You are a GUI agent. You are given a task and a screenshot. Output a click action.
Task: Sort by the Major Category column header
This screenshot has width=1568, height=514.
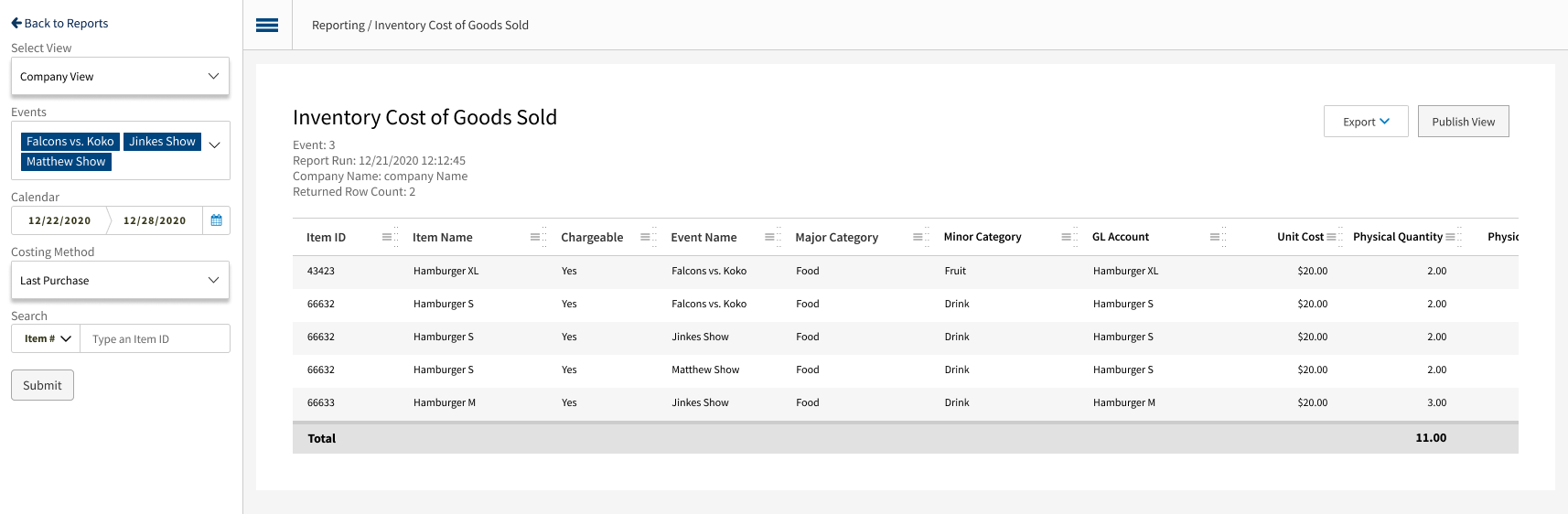pyautogui.click(x=836, y=237)
